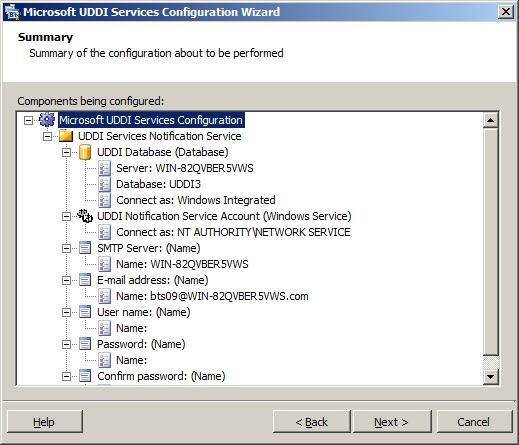The width and height of the screenshot is (519, 445).
Task: Select Connect as: Windows Integrated row
Action: (x=196, y=200)
